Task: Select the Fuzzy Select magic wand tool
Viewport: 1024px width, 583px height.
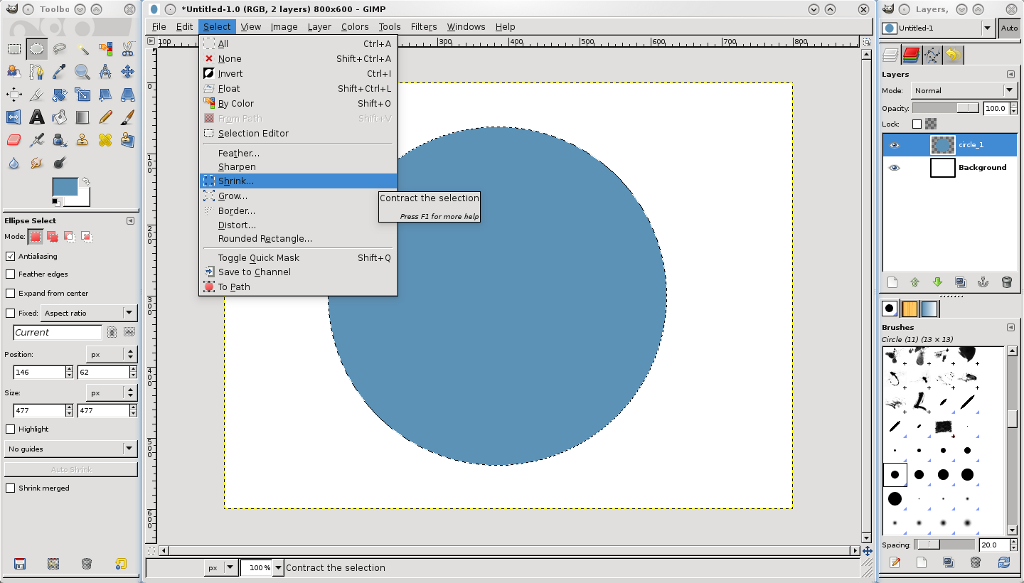Action: 82,49
